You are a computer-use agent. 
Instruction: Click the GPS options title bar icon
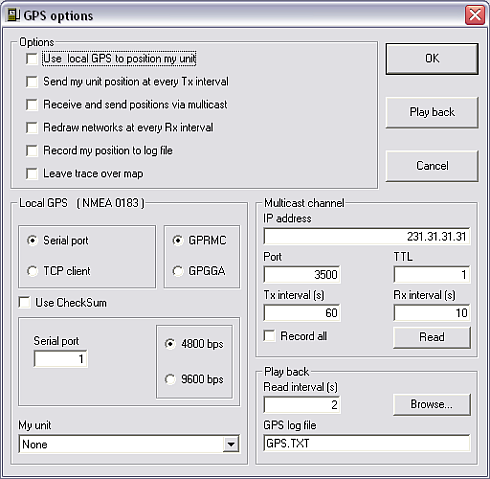(x=13, y=15)
